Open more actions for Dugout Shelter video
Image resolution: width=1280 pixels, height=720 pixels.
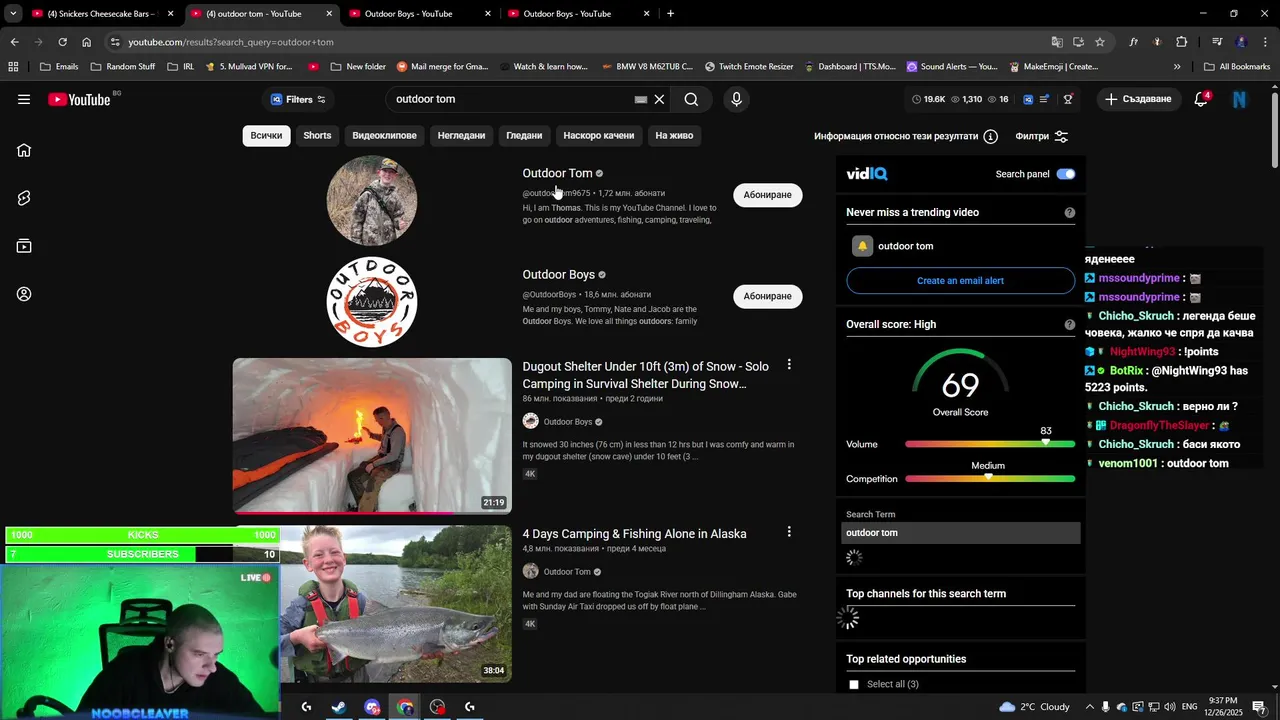pyautogui.click(x=789, y=365)
